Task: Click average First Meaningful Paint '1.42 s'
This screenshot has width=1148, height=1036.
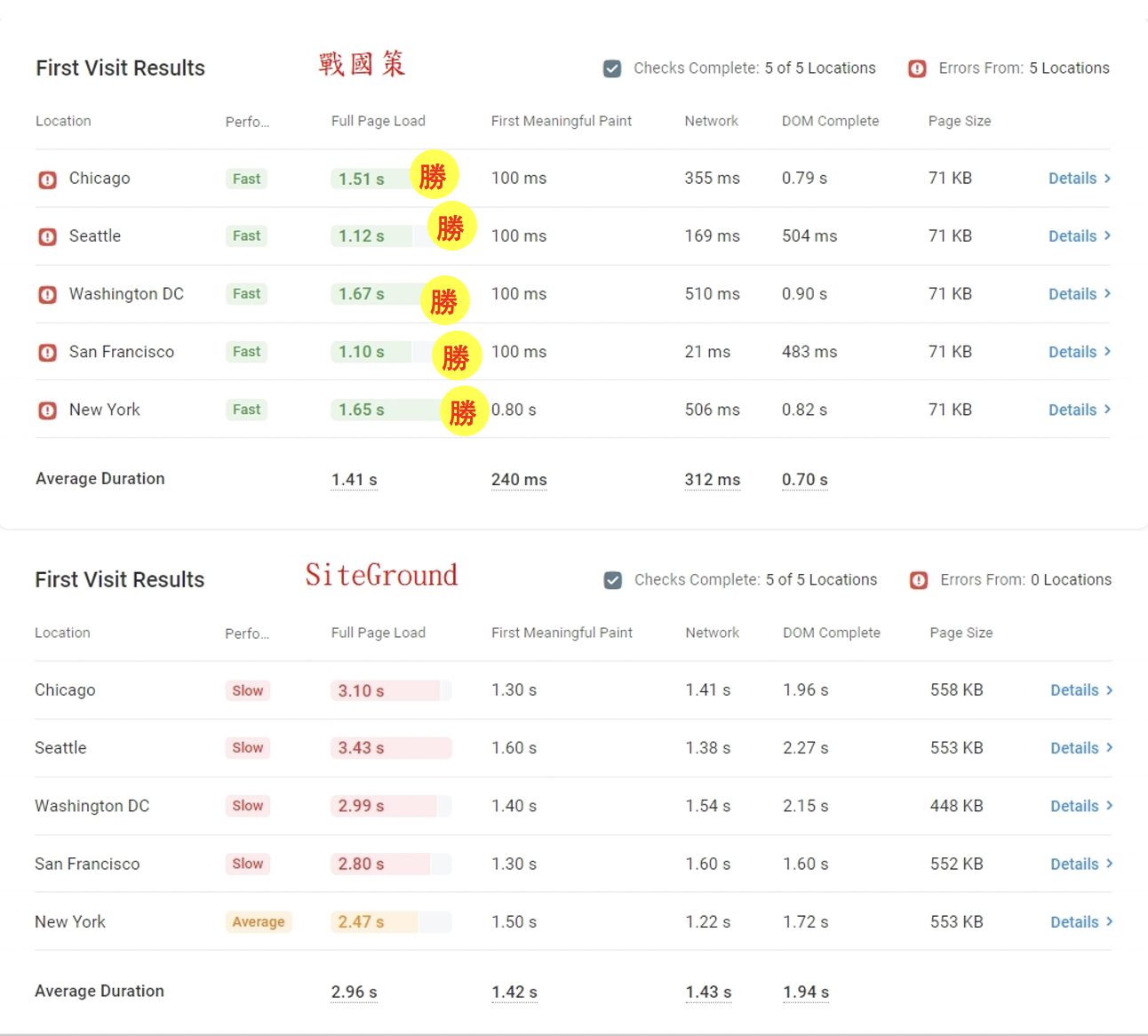Action: coord(514,992)
